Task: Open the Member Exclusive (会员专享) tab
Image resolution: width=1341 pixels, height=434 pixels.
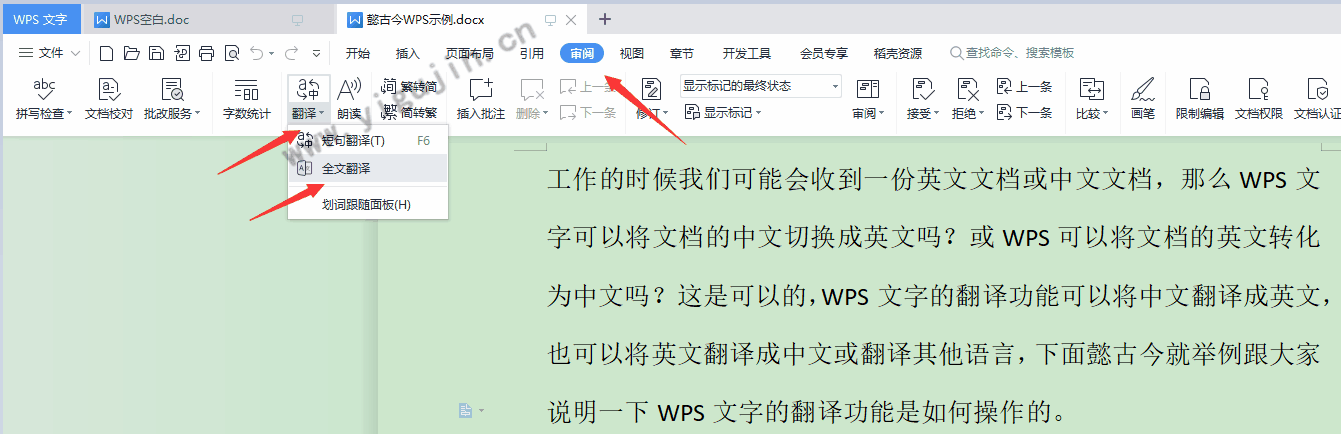Action: tap(824, 53)
